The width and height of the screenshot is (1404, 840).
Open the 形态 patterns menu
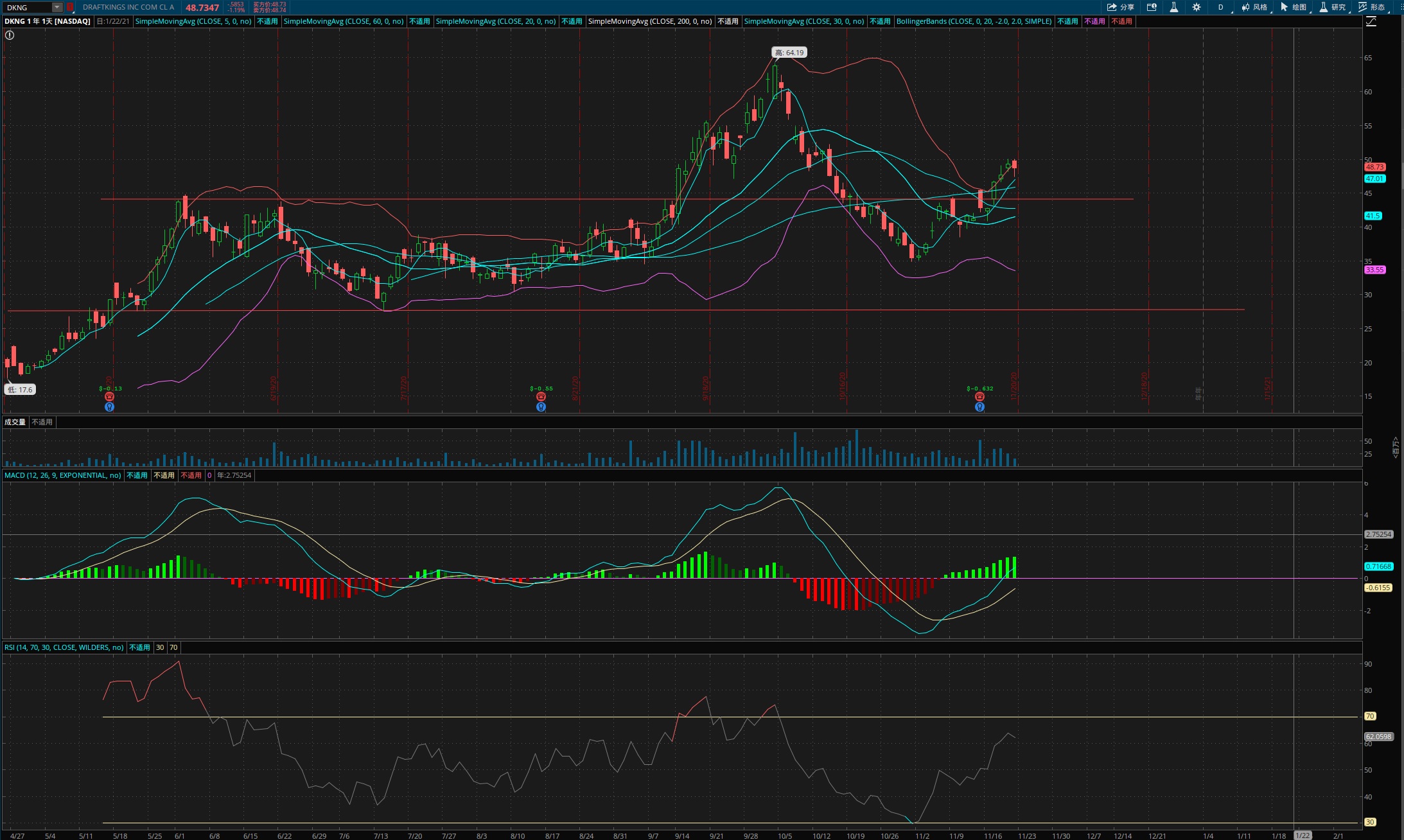pyautogui.click(x=1372, y=7)
